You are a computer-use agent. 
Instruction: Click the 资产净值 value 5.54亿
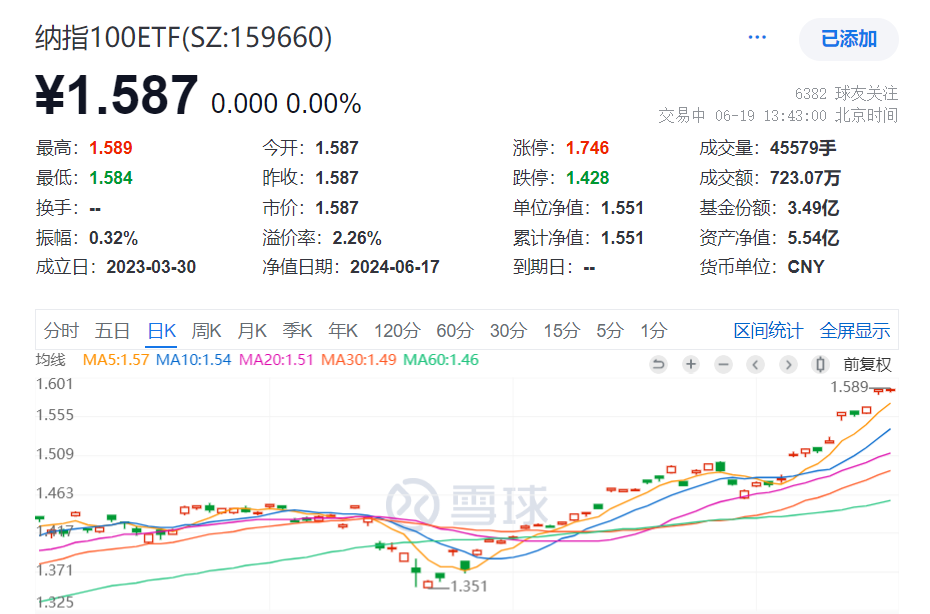[813, 238]
